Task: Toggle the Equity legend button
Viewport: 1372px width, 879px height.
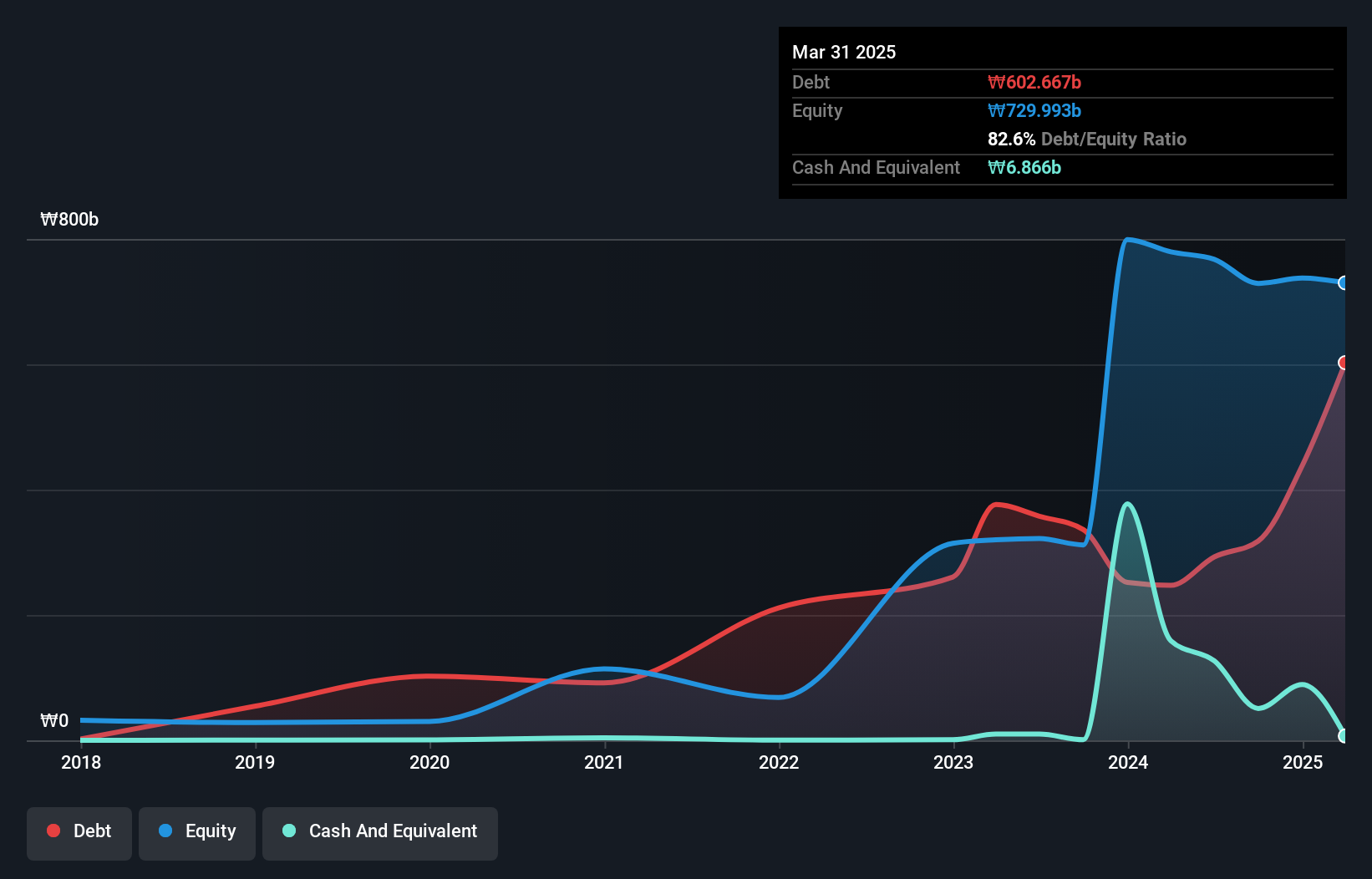Action: pos(197,833)
